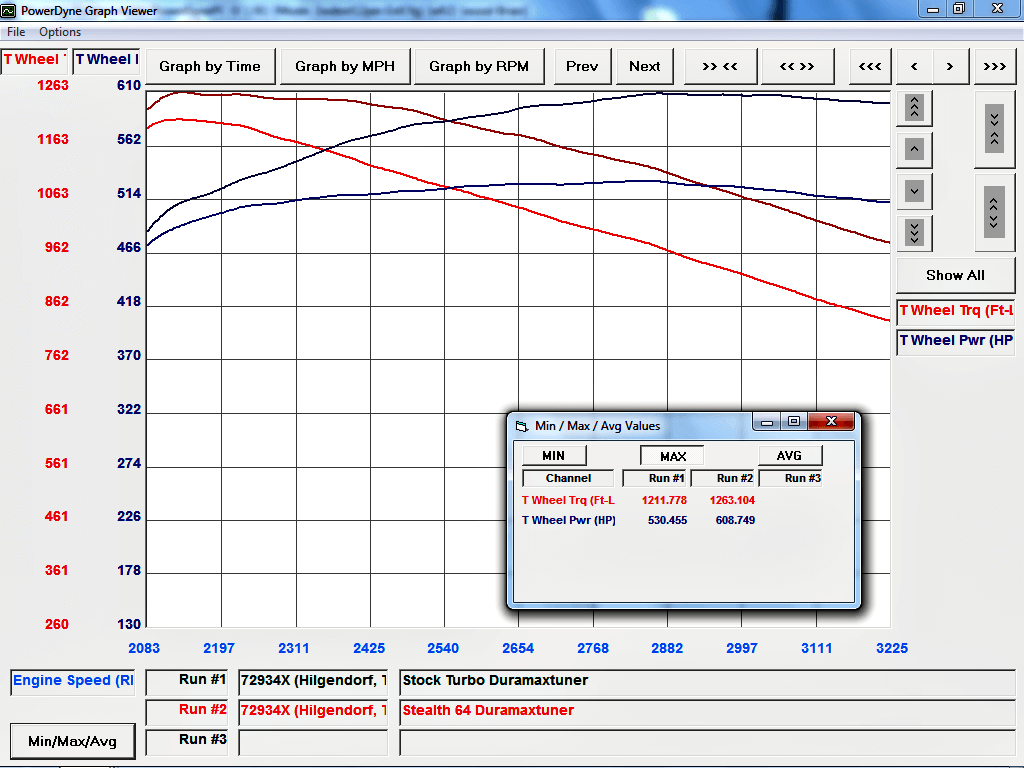The width and height of the screenshot is (1024, 768).
Task: Click value 1211.778 in dialog
Action: (664, 500)
